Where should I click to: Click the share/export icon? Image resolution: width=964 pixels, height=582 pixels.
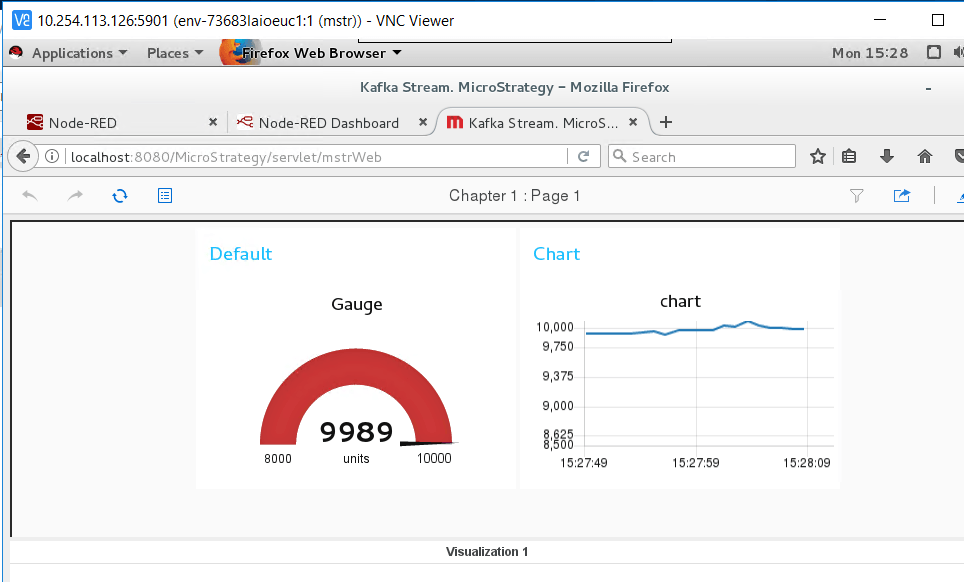(x=902, y=196)
